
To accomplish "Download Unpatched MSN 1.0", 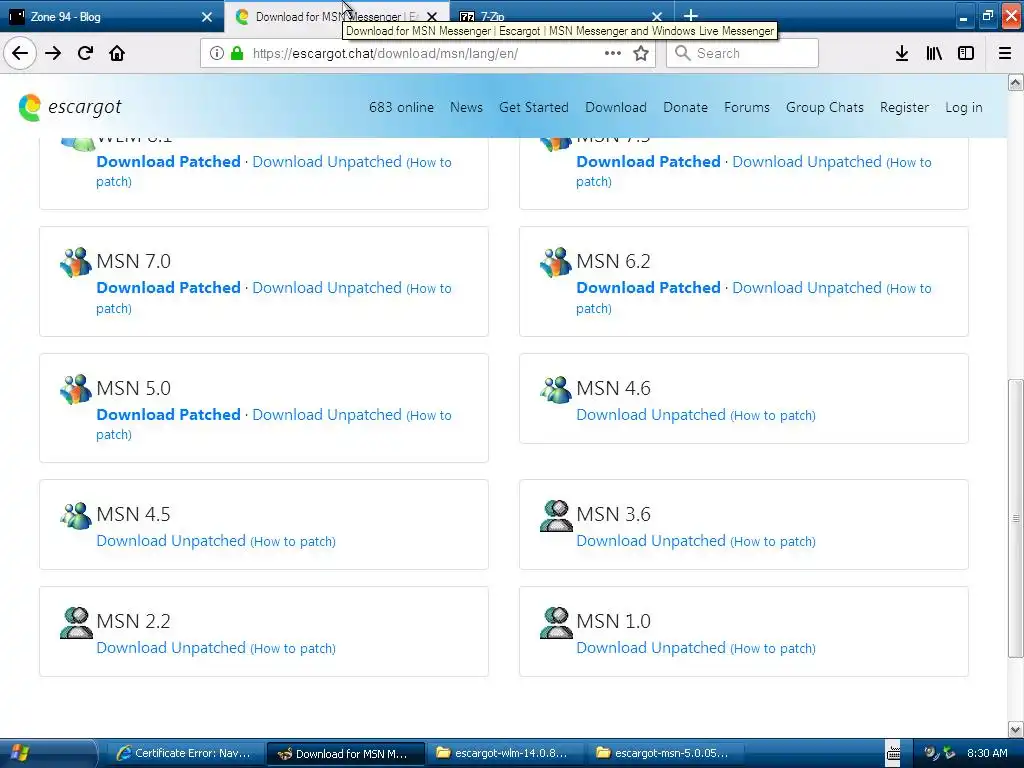I will (x=650, y=648).
